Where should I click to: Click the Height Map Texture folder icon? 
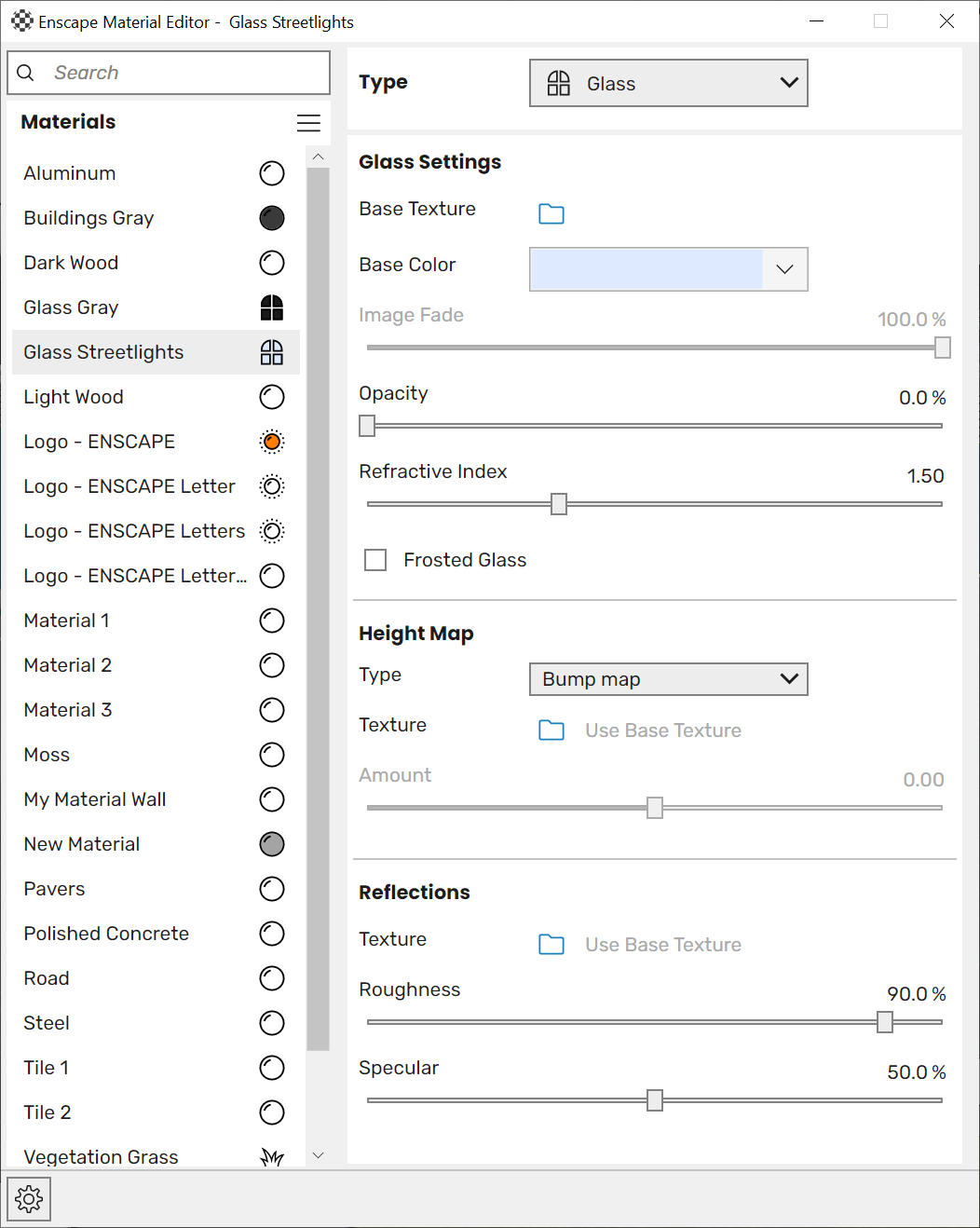tap(551, 730)
